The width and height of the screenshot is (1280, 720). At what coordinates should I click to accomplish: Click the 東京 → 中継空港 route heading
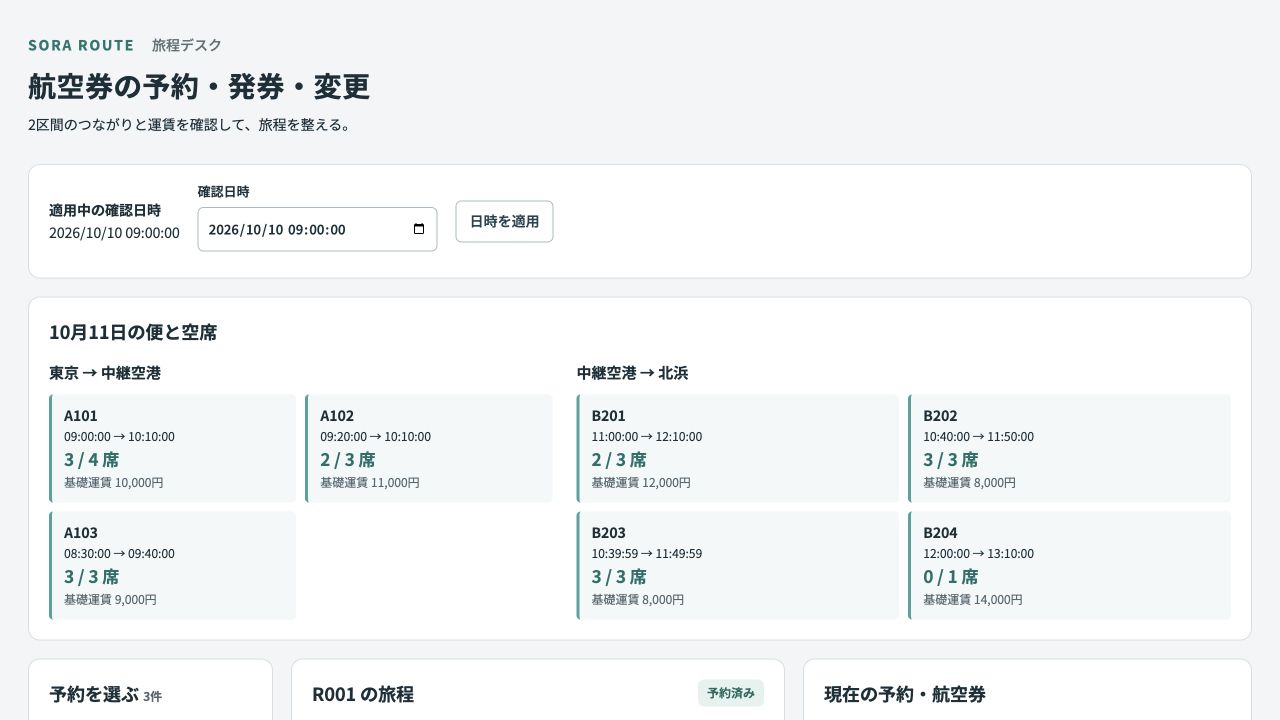[x=105, y=373]
